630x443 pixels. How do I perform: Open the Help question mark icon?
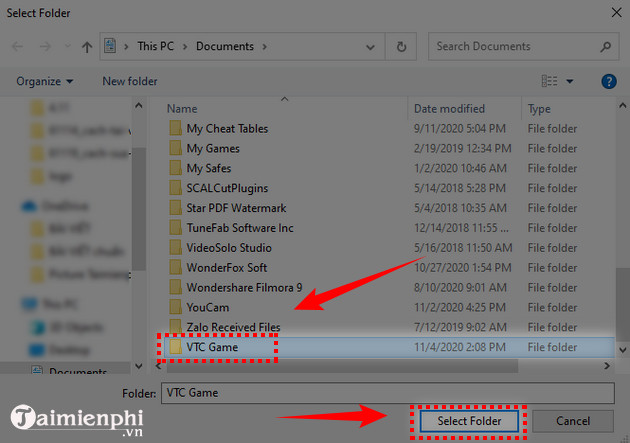tap(607, 81)
